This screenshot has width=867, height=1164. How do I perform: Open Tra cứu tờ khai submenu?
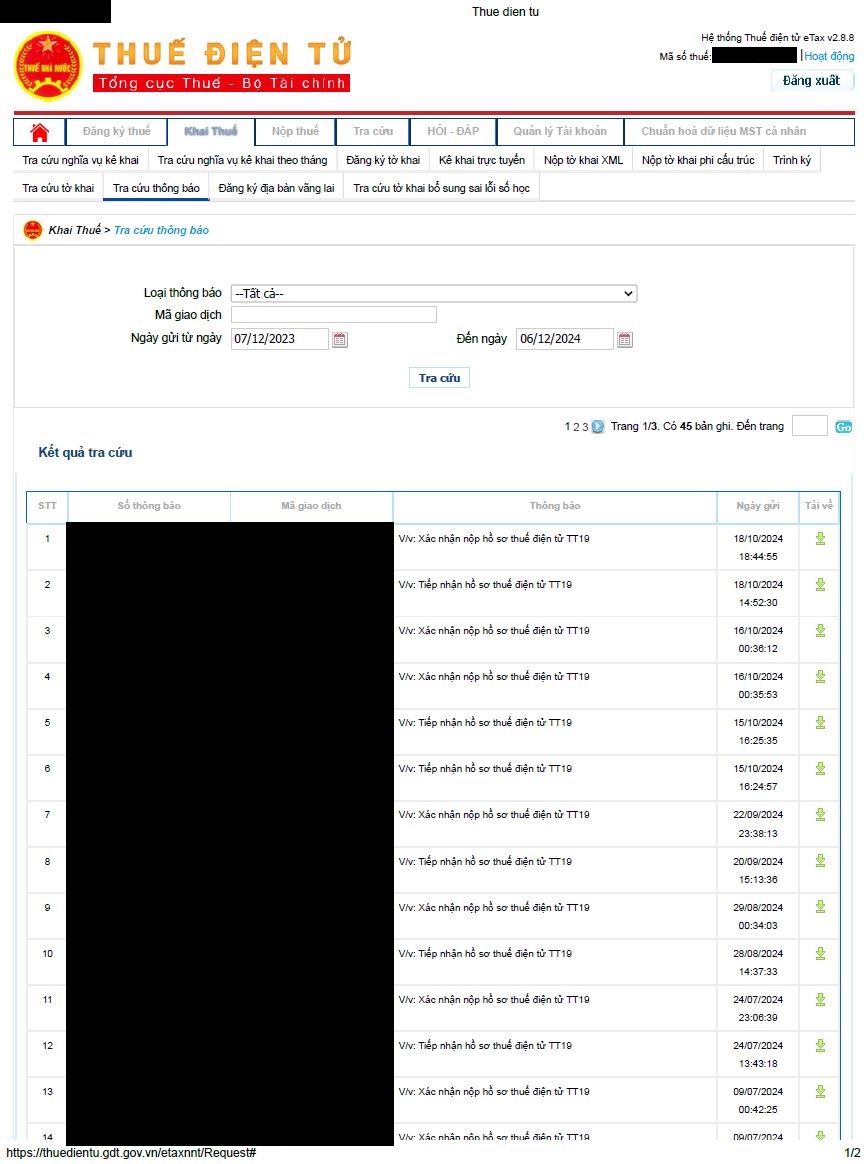[58, 188]
